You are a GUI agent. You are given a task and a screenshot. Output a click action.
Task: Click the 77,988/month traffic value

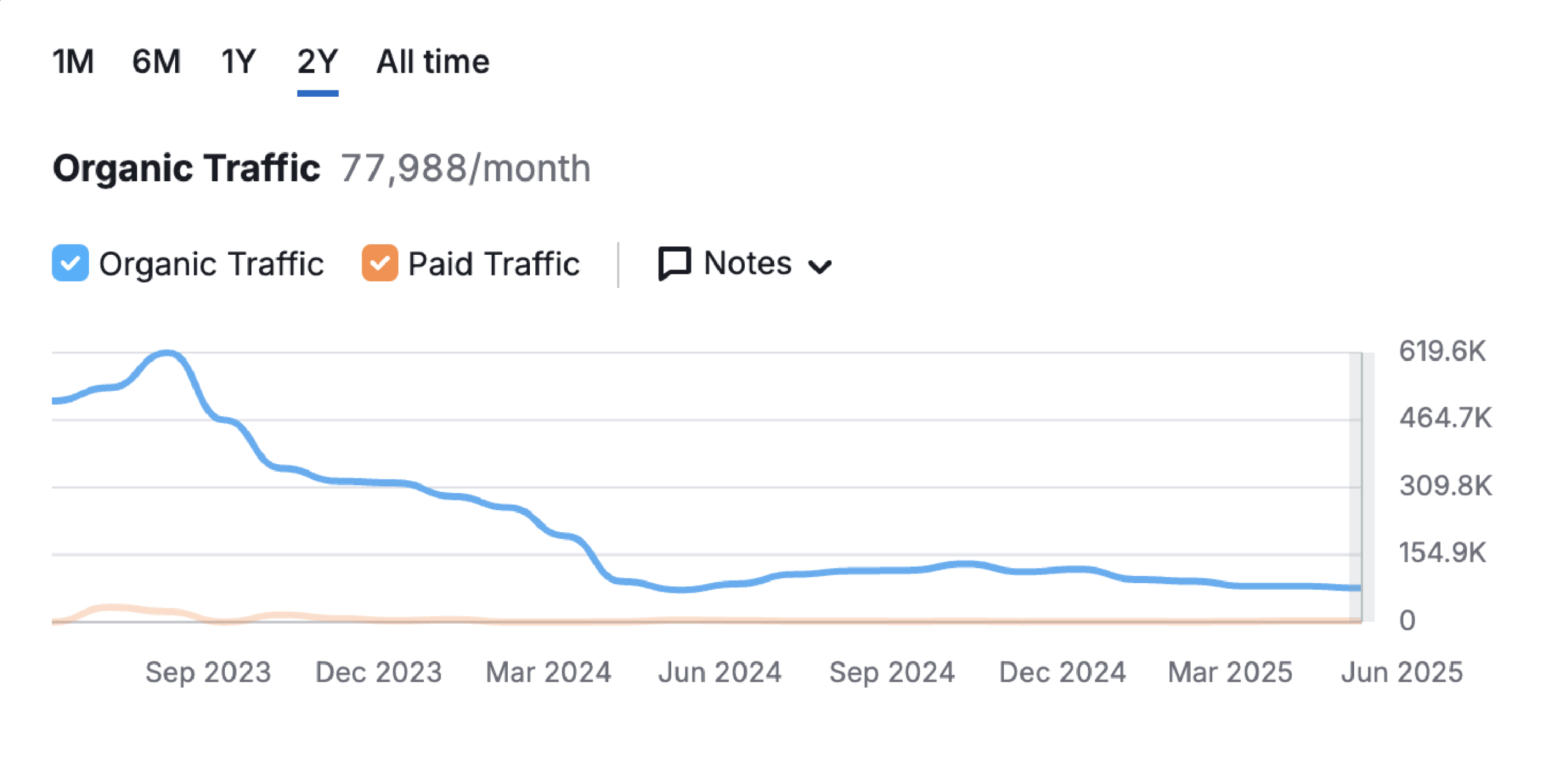point(466,168)
